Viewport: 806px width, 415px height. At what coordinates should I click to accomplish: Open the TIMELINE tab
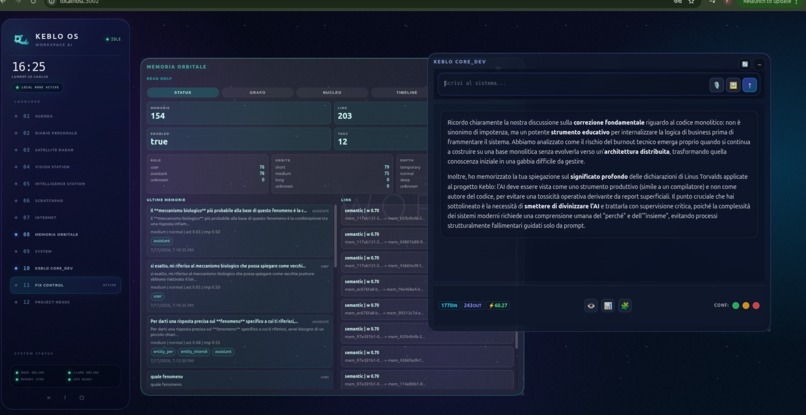tap(400, 93)
